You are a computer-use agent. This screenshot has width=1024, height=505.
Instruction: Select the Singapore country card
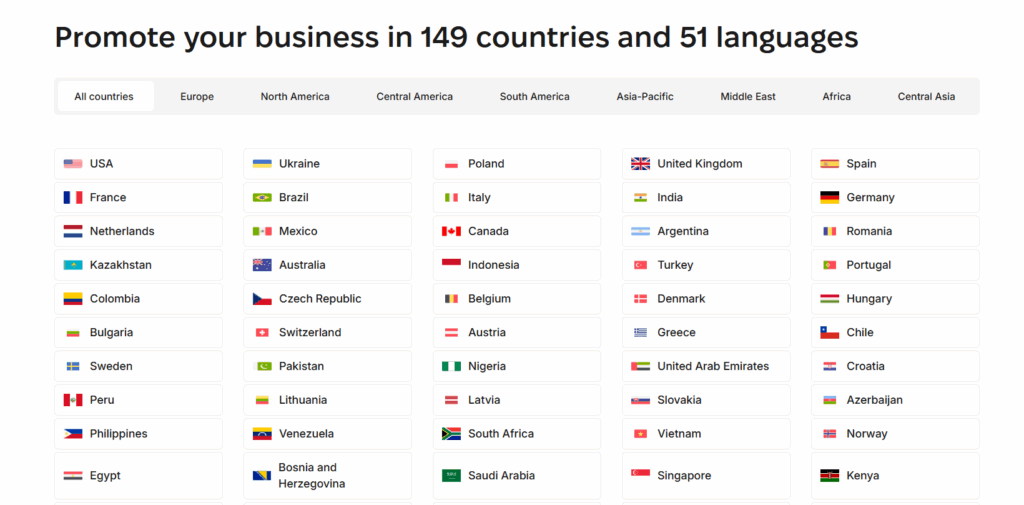[x=706, y=476]
